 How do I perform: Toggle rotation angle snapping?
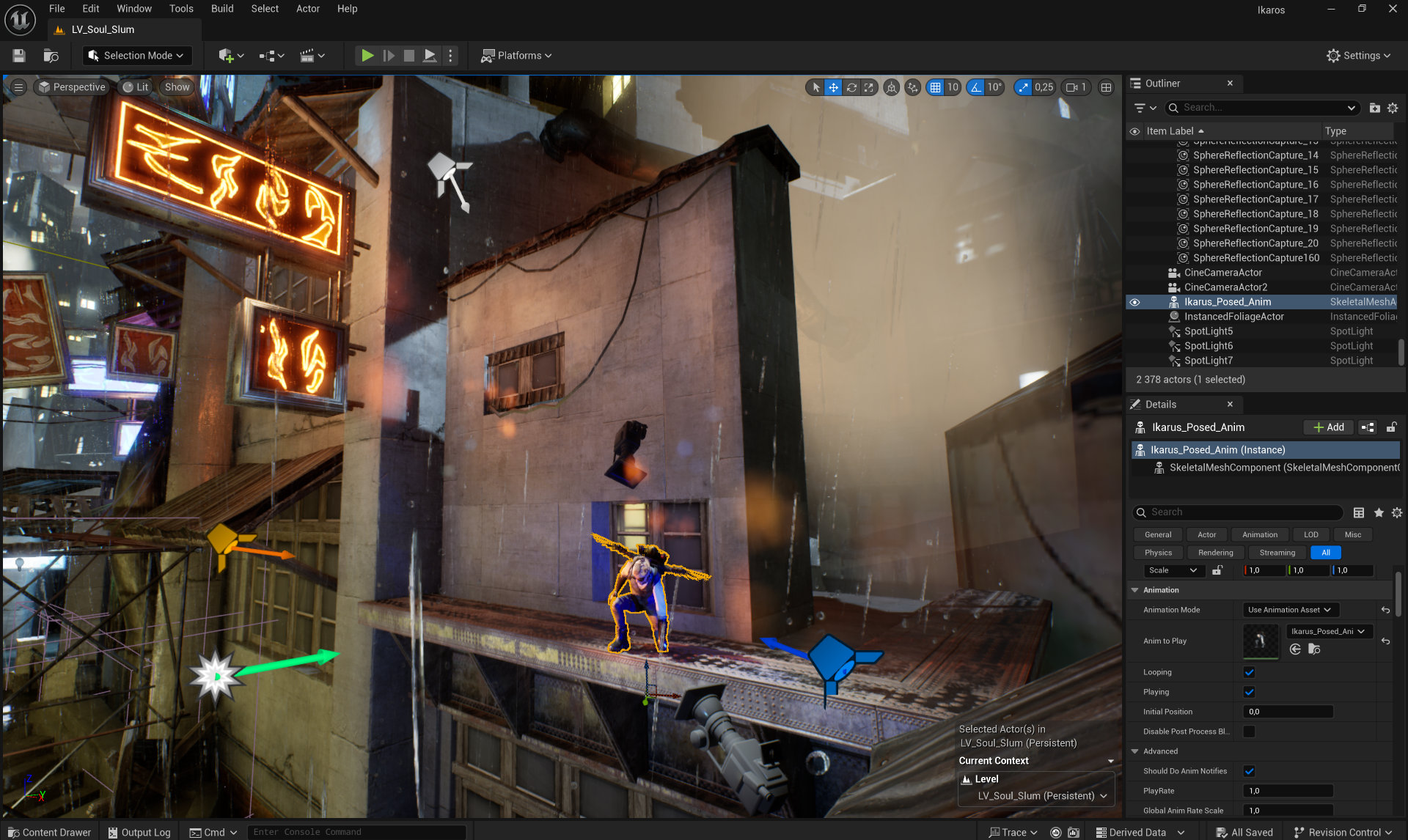[975, 87]
